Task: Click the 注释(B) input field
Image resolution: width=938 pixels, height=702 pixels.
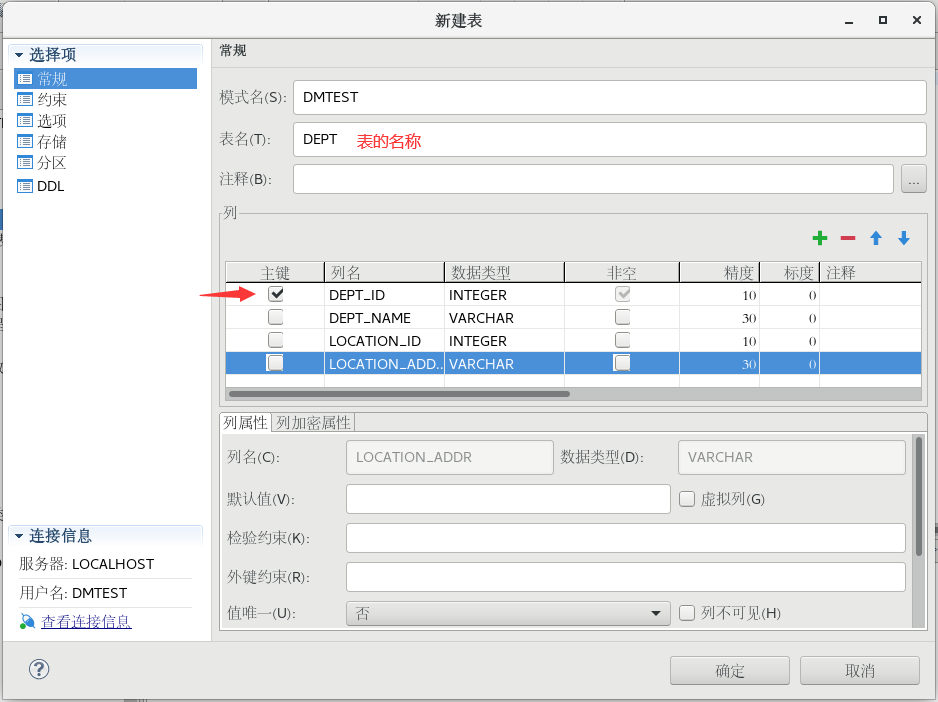Action: (593, 179)
